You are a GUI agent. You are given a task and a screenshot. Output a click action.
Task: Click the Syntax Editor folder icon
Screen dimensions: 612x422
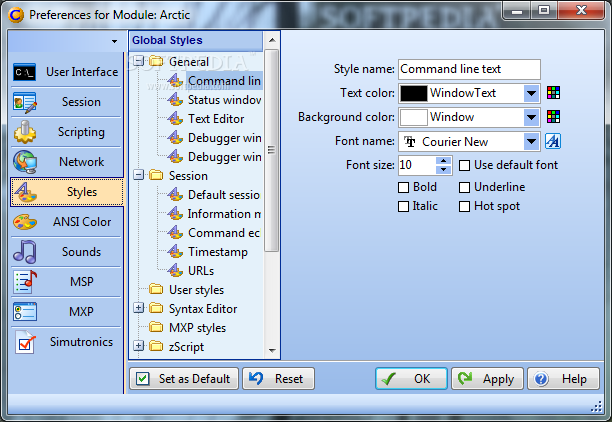click(156, 308)
